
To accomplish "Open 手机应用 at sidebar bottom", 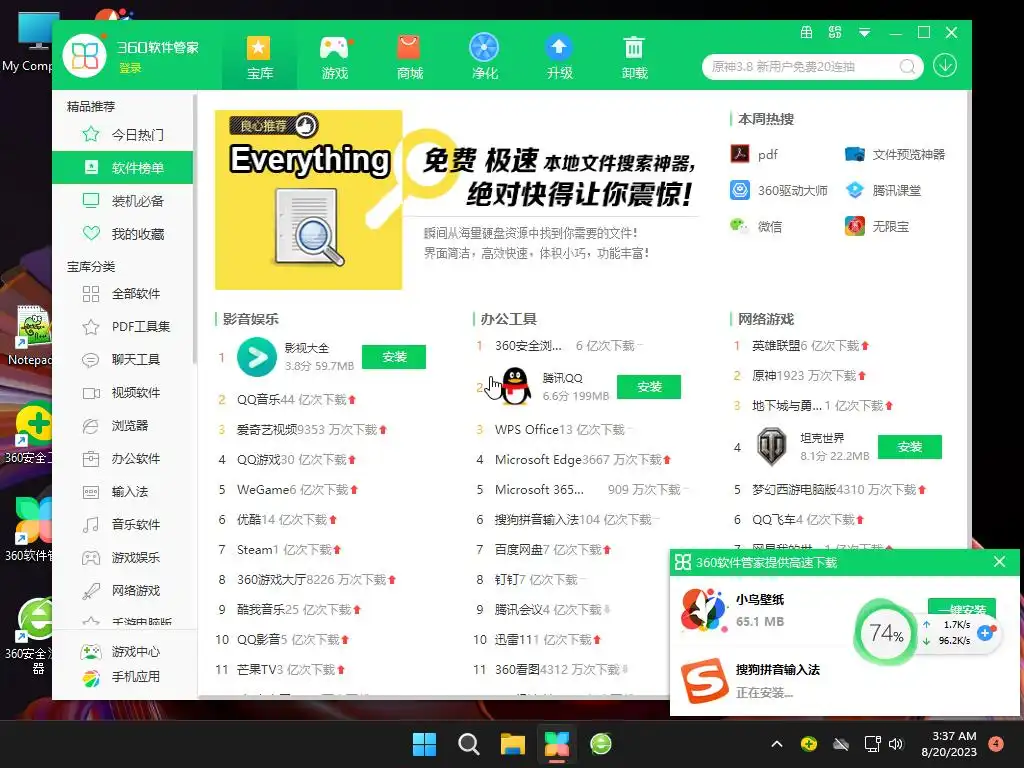I will tap(123, 677).
